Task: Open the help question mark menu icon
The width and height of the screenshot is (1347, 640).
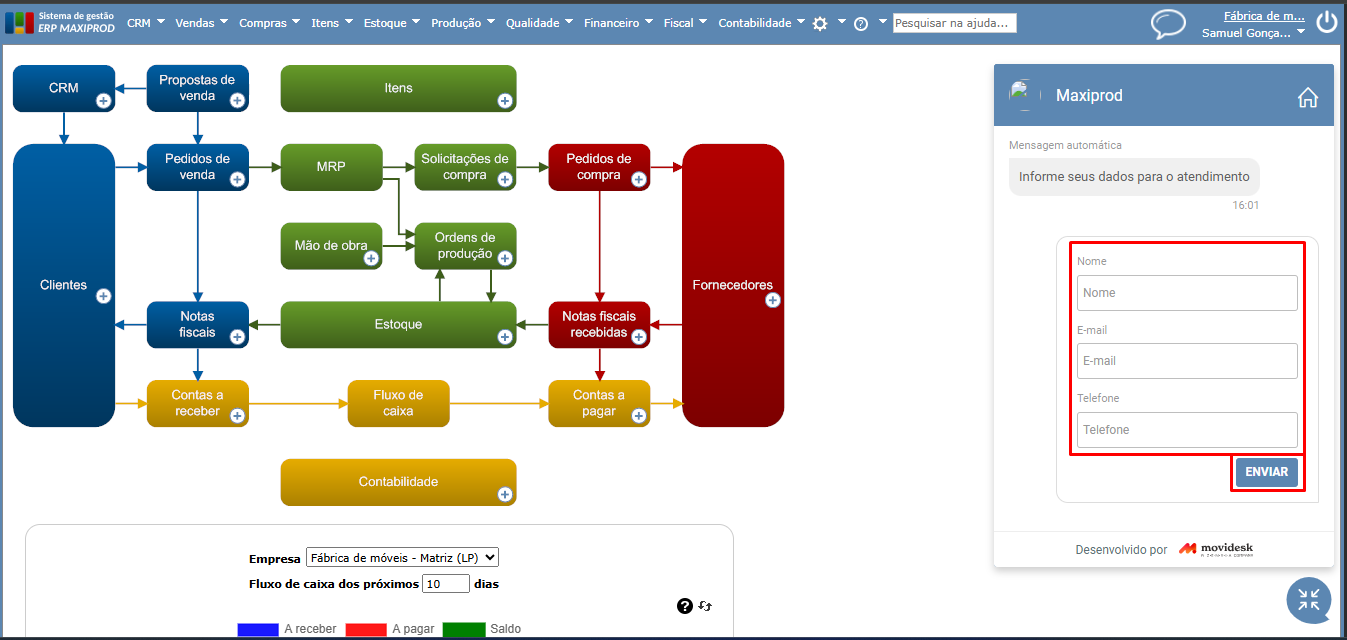Action: (861, 23)
